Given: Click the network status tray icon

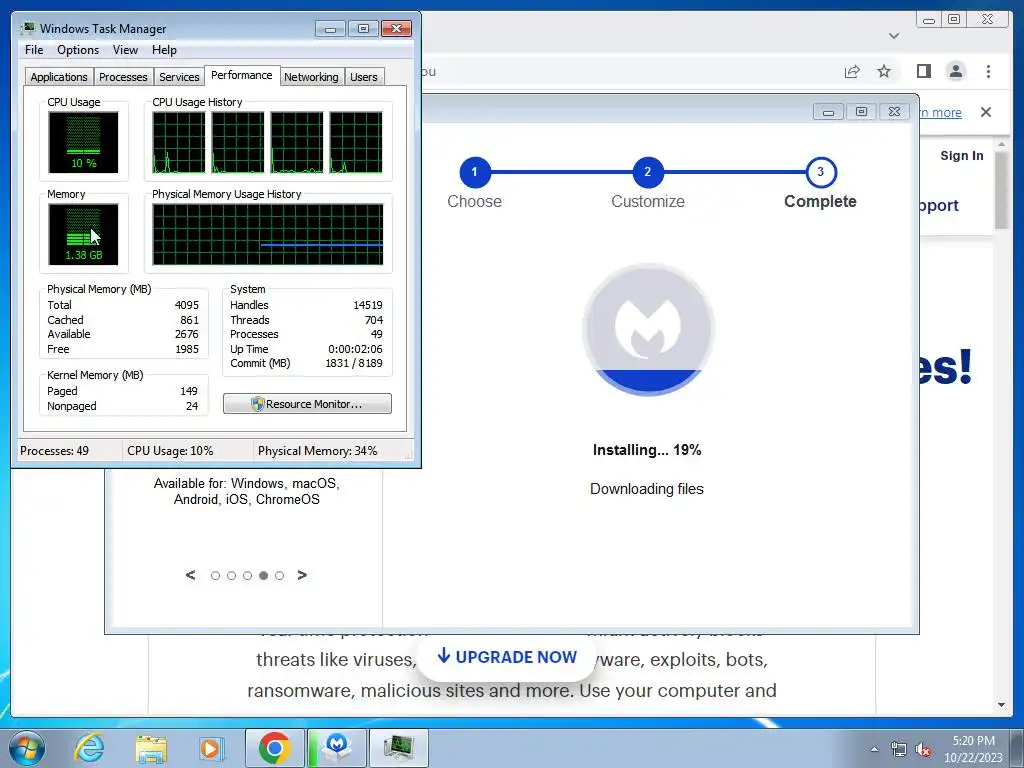Looking at the screenshot, I should pyautogui.click(x=899, y=749).
